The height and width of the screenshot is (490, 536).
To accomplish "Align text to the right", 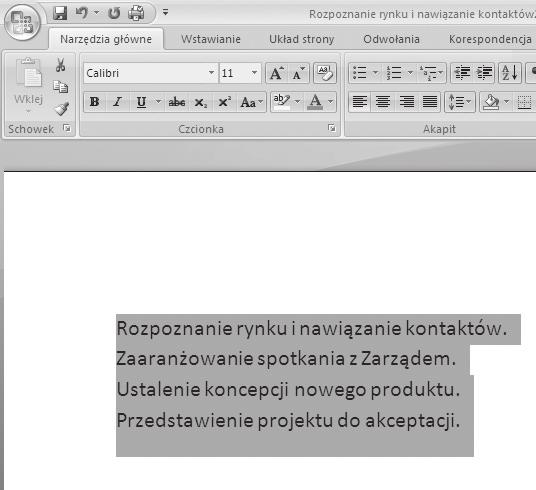I will tap(407, 102).
